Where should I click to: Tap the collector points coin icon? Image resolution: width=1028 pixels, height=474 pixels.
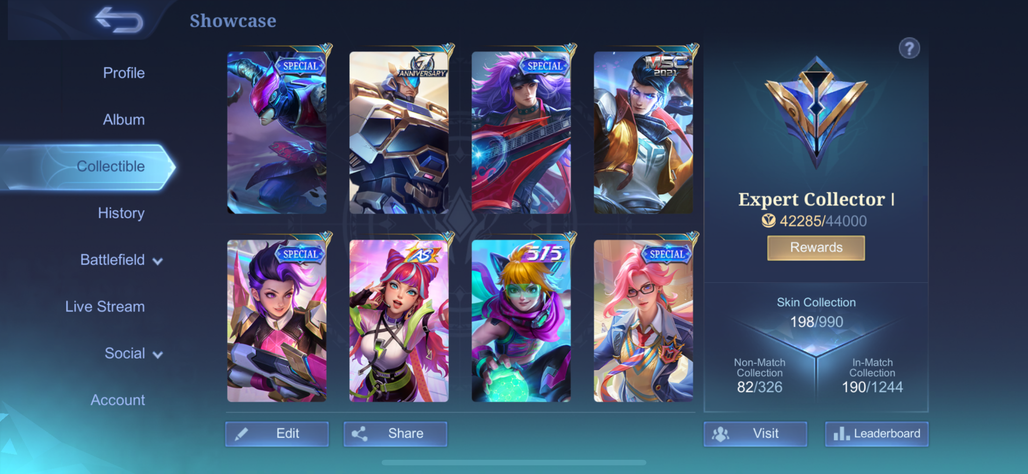click(x=769, y=221)
